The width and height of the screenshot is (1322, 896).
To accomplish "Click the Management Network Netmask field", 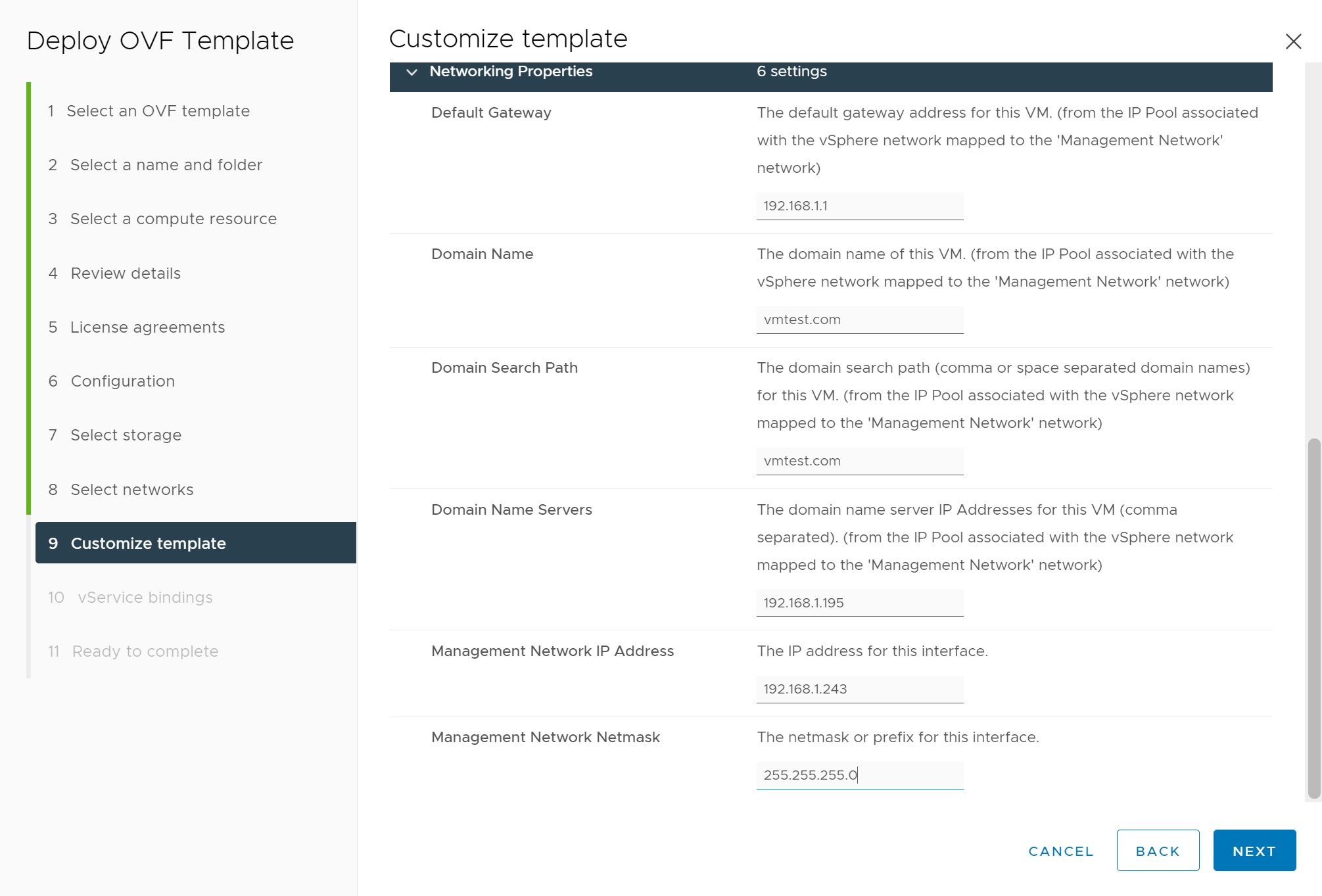I will pos(859,776).
